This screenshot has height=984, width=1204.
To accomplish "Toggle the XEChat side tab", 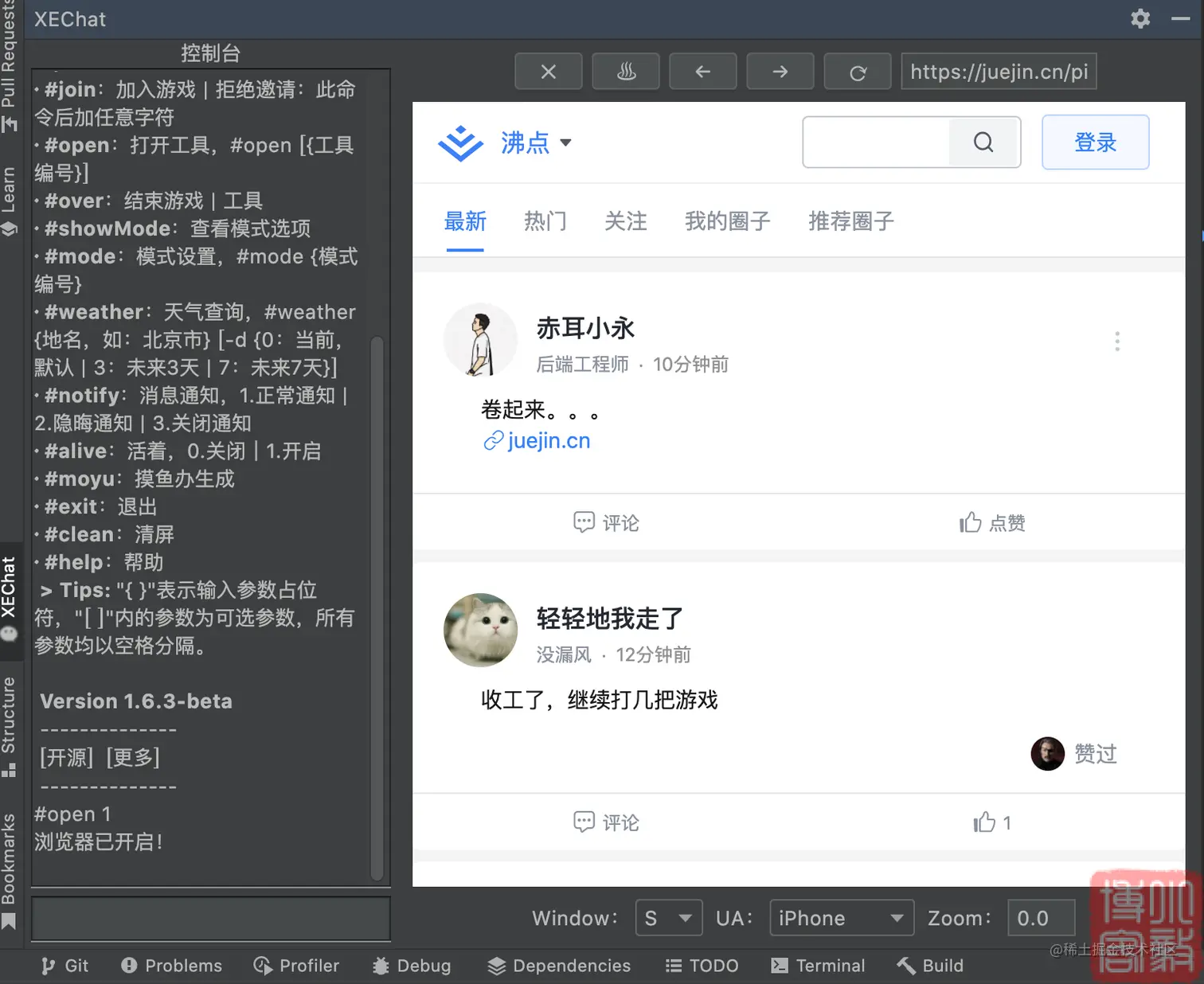I will tap(9, 599).
